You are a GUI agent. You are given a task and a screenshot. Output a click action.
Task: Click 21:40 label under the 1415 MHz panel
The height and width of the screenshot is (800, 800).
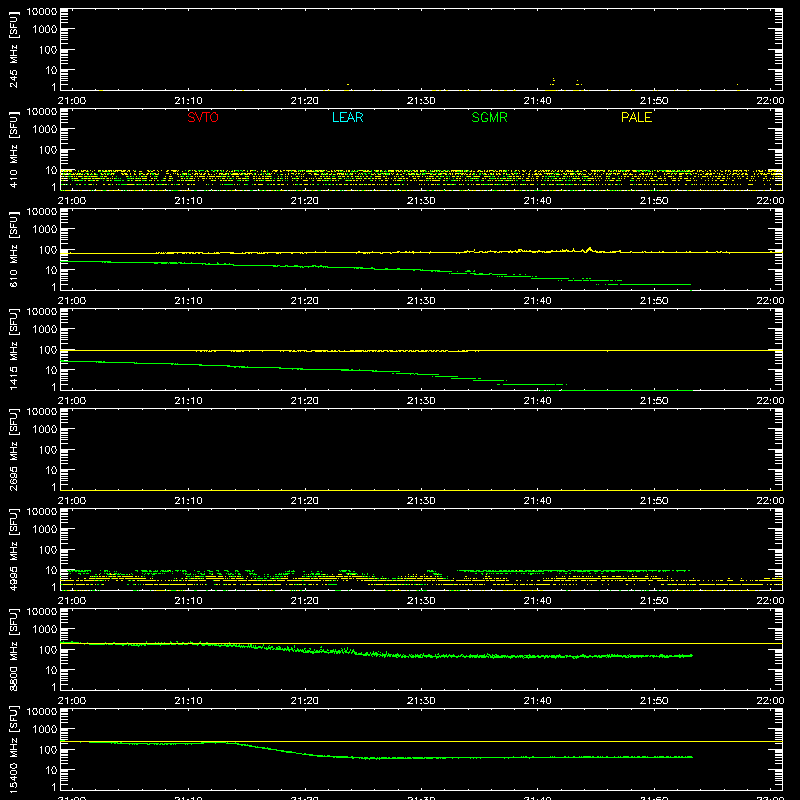(537, 401)
